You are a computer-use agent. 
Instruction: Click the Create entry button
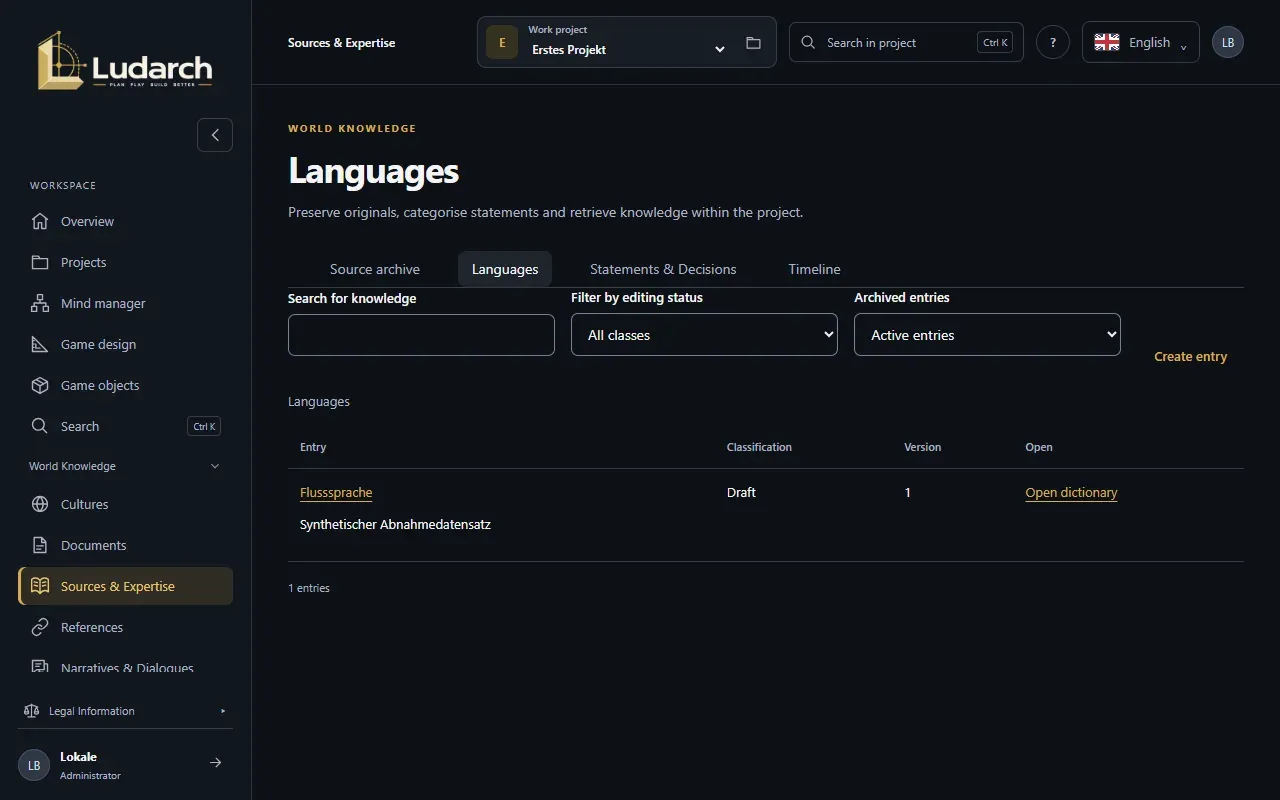(1190, 356)
